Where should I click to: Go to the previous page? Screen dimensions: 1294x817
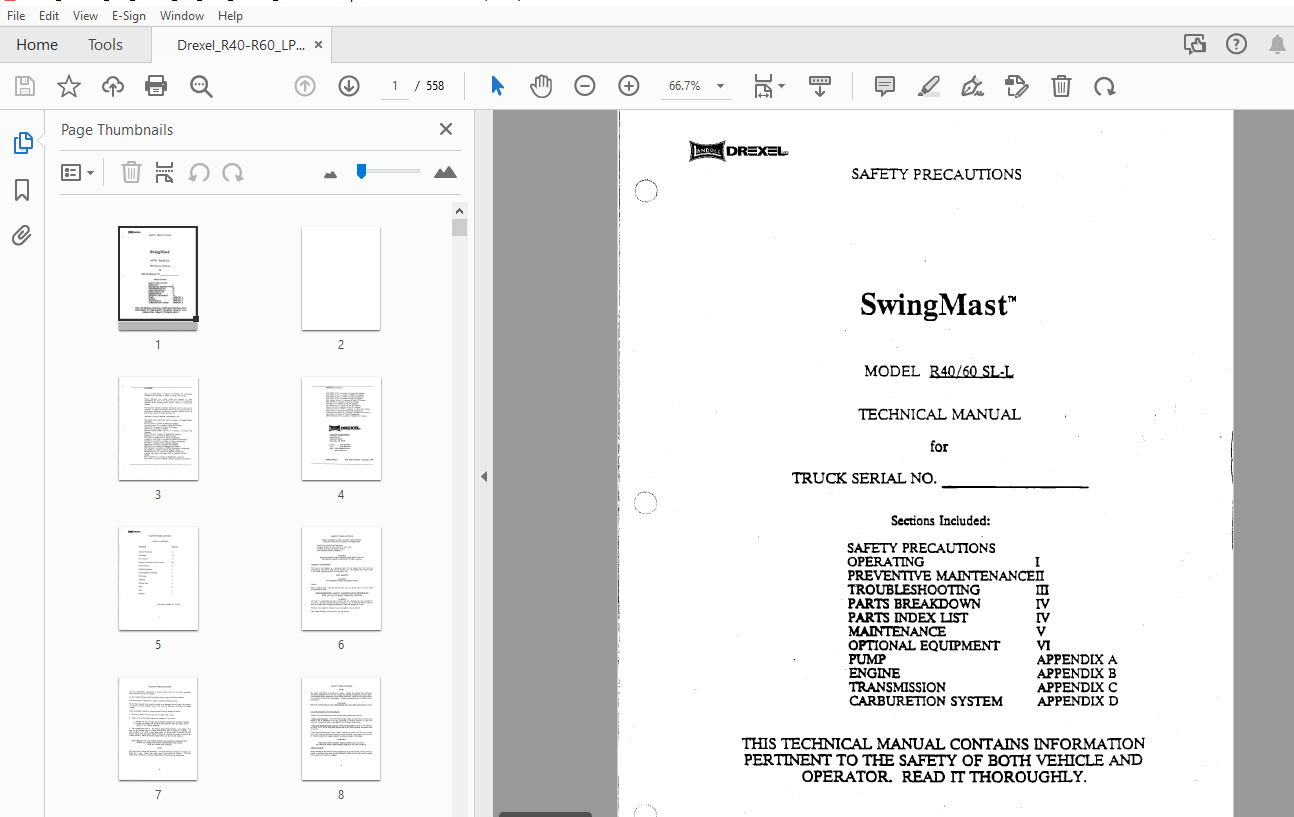coord(305,86)
